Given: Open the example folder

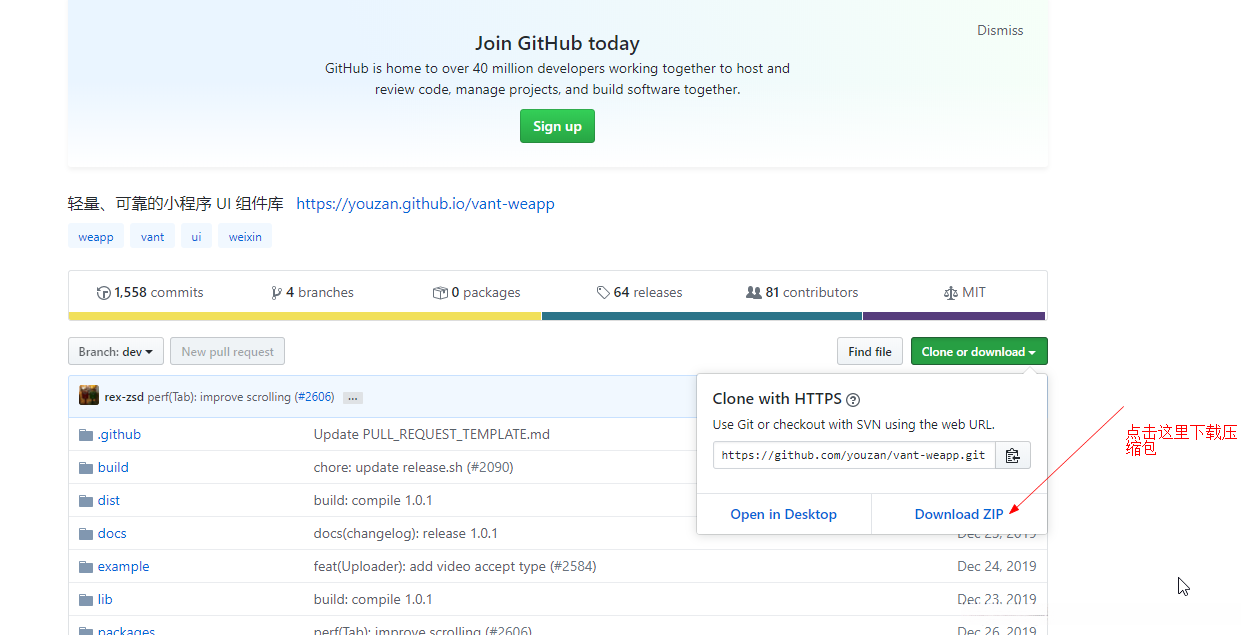Looking at the screenshot, I should [123, 567].
